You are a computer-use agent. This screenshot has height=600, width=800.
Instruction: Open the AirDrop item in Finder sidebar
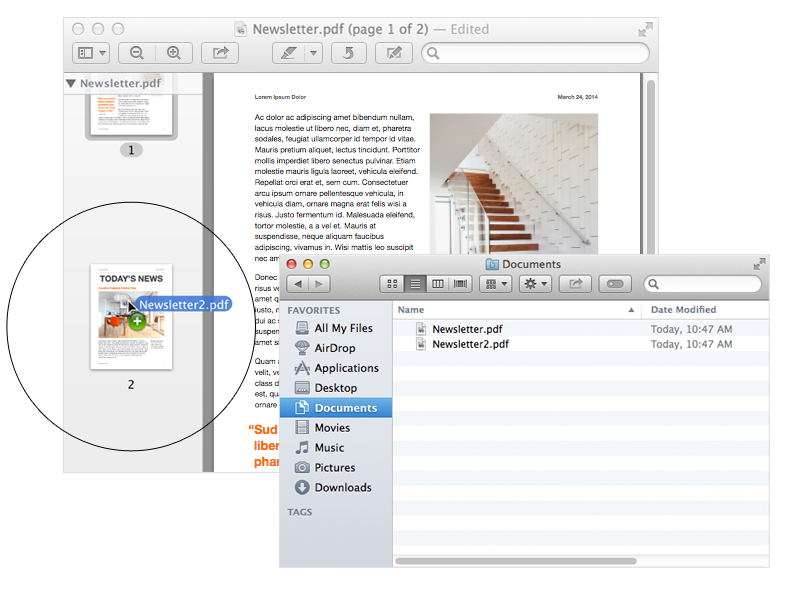click(334, 348)
